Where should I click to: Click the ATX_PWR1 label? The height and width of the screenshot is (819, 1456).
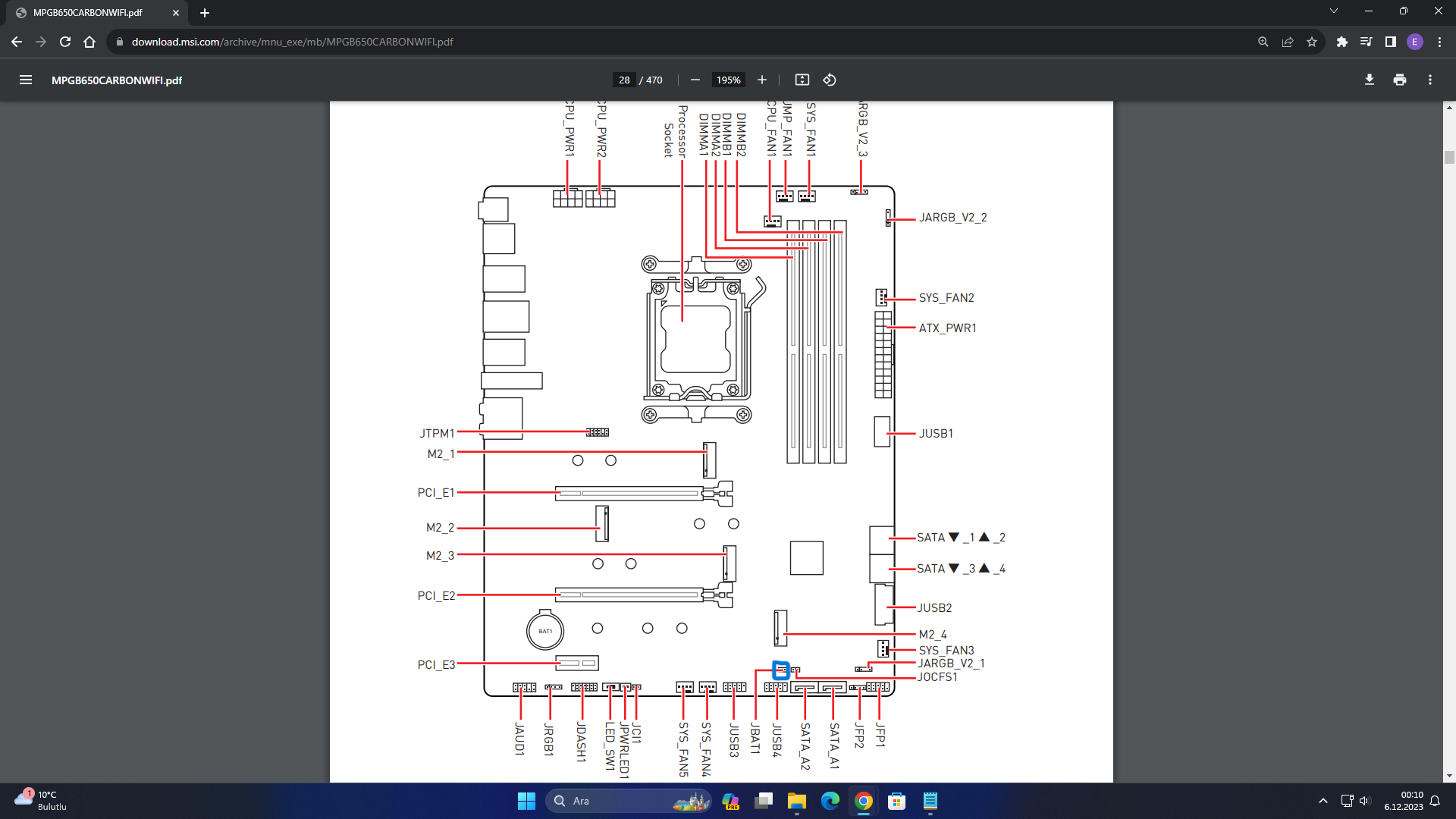[947, 328]
